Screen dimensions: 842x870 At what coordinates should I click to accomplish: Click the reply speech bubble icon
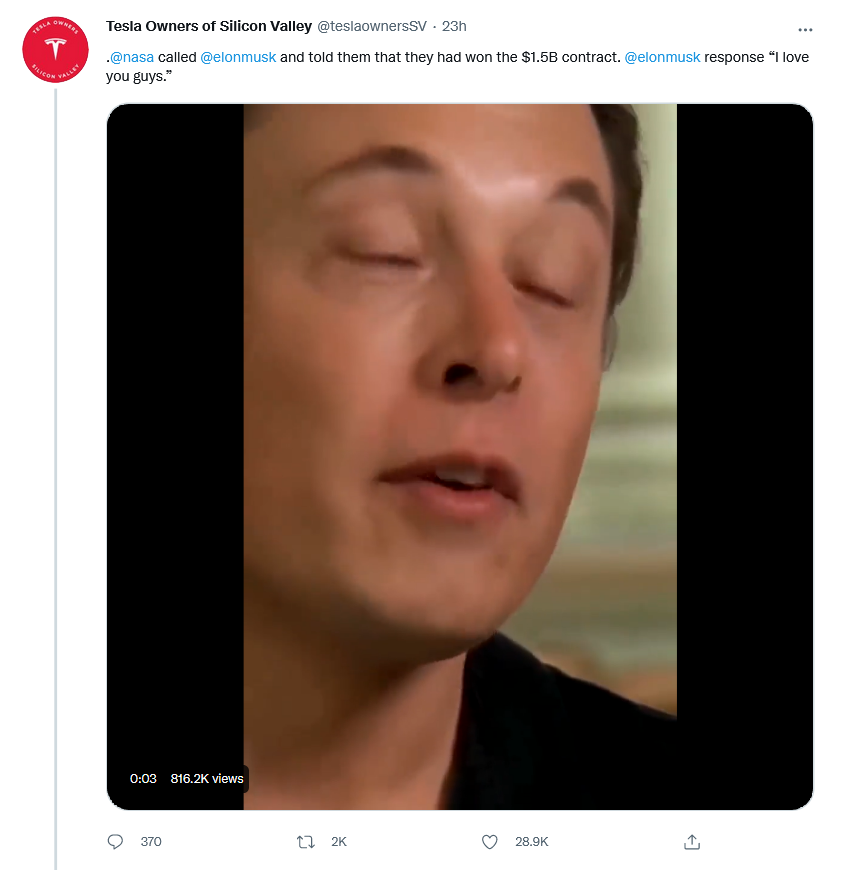click(115, 842)
